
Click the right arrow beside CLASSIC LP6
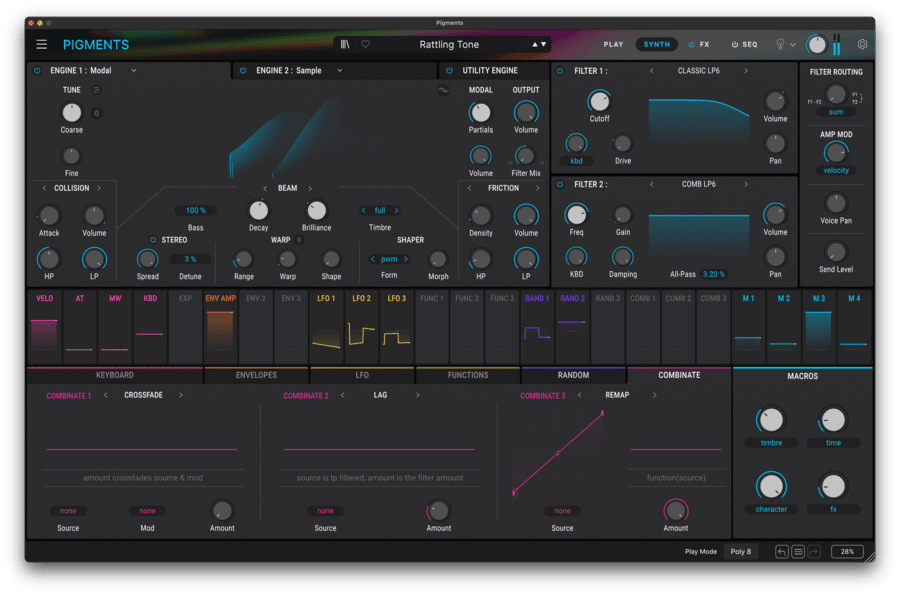(x=746, y=71)
